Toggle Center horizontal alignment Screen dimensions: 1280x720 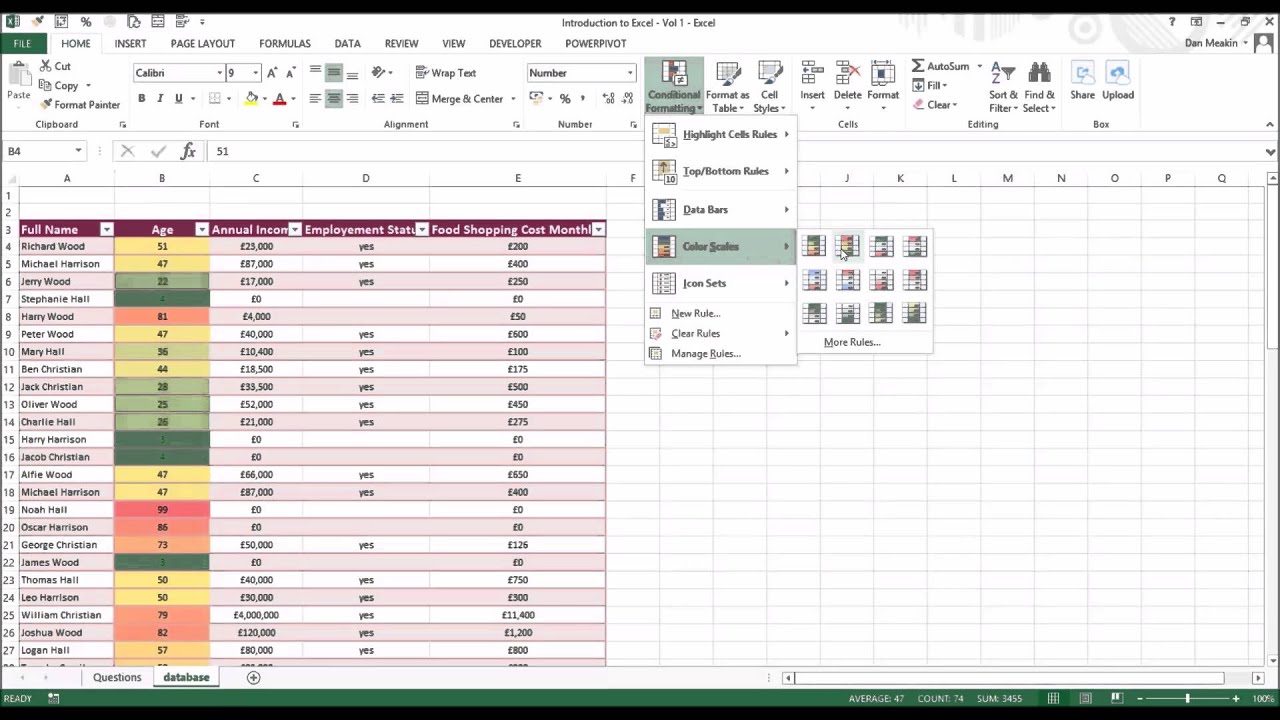pos(334,99)
